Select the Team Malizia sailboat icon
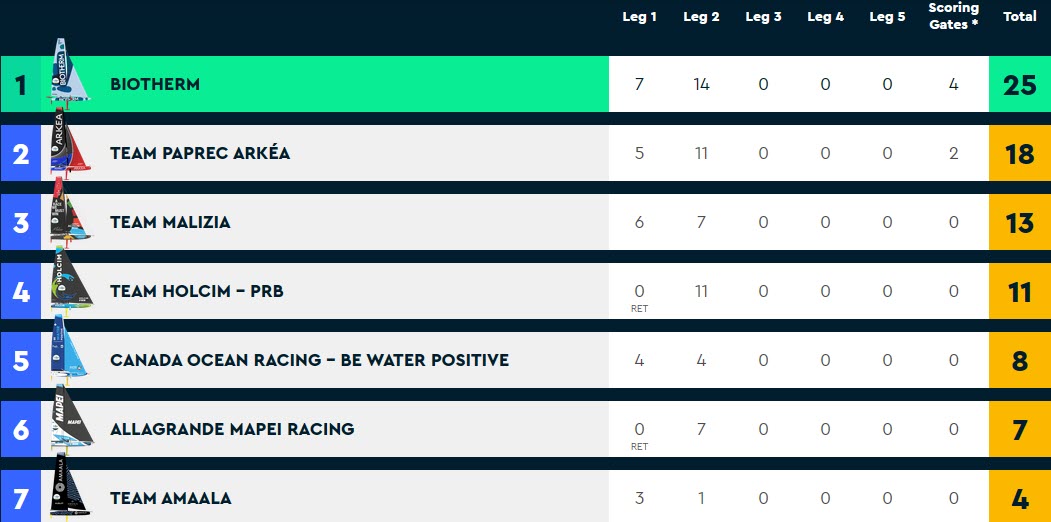Viewport: 1051px width, 522px height. click(68, 211)
